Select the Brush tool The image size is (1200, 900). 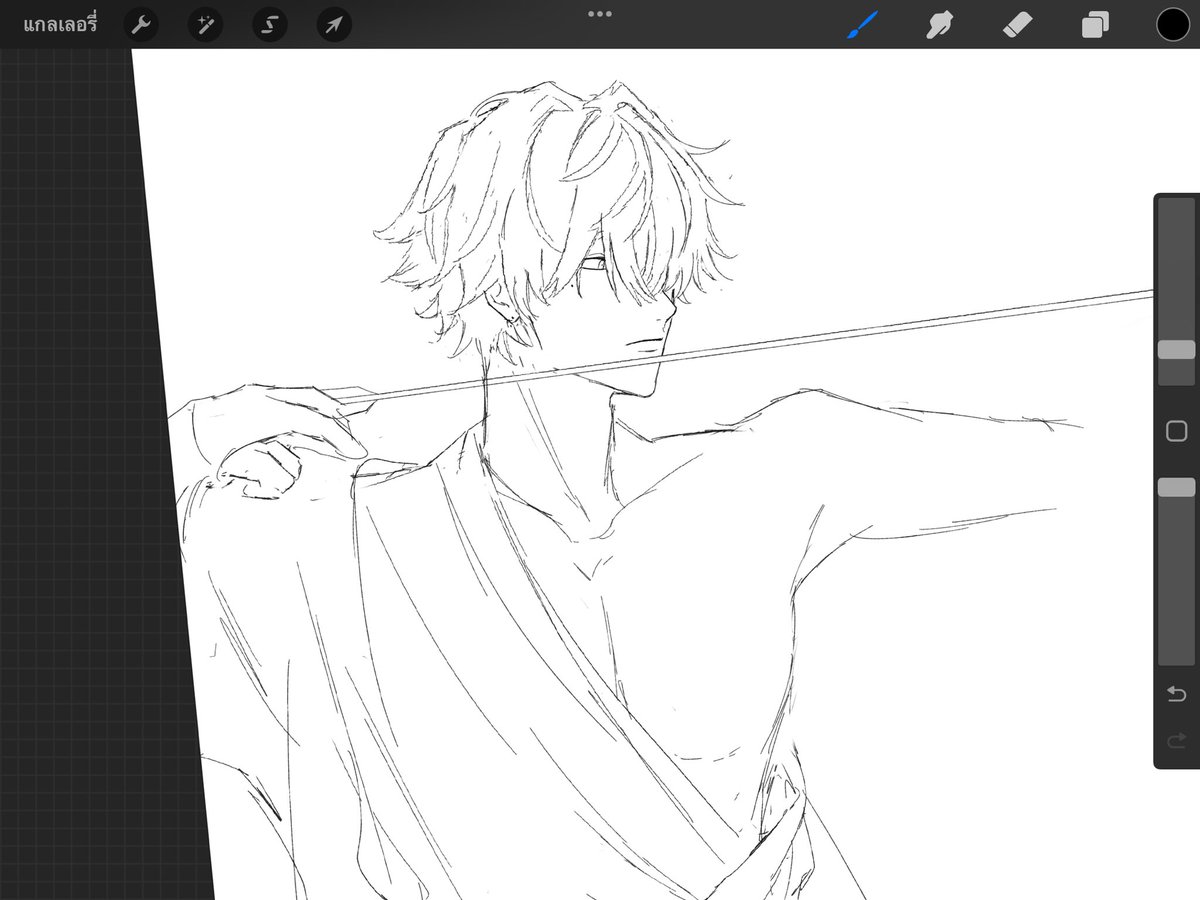click(x=862, y=24)
